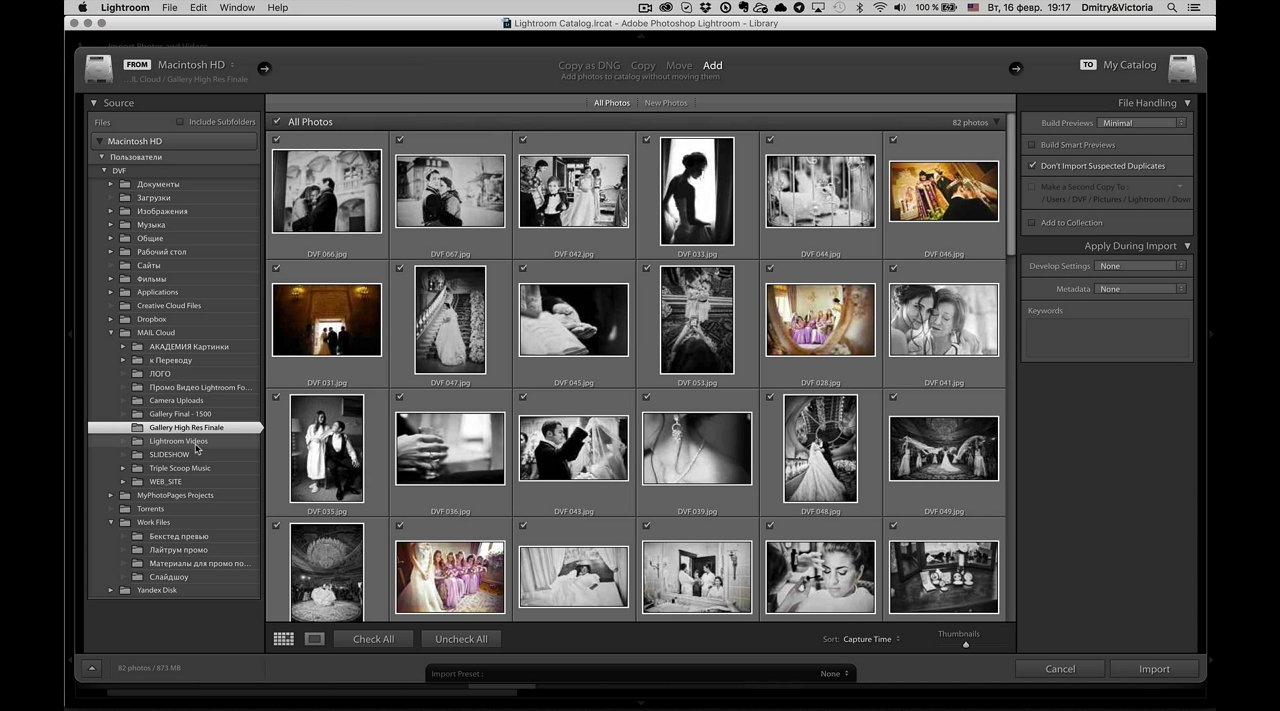Screen dimensions: 1280x711
Task: Collapse the Apply During Import panel
Action: point(1188,246)
